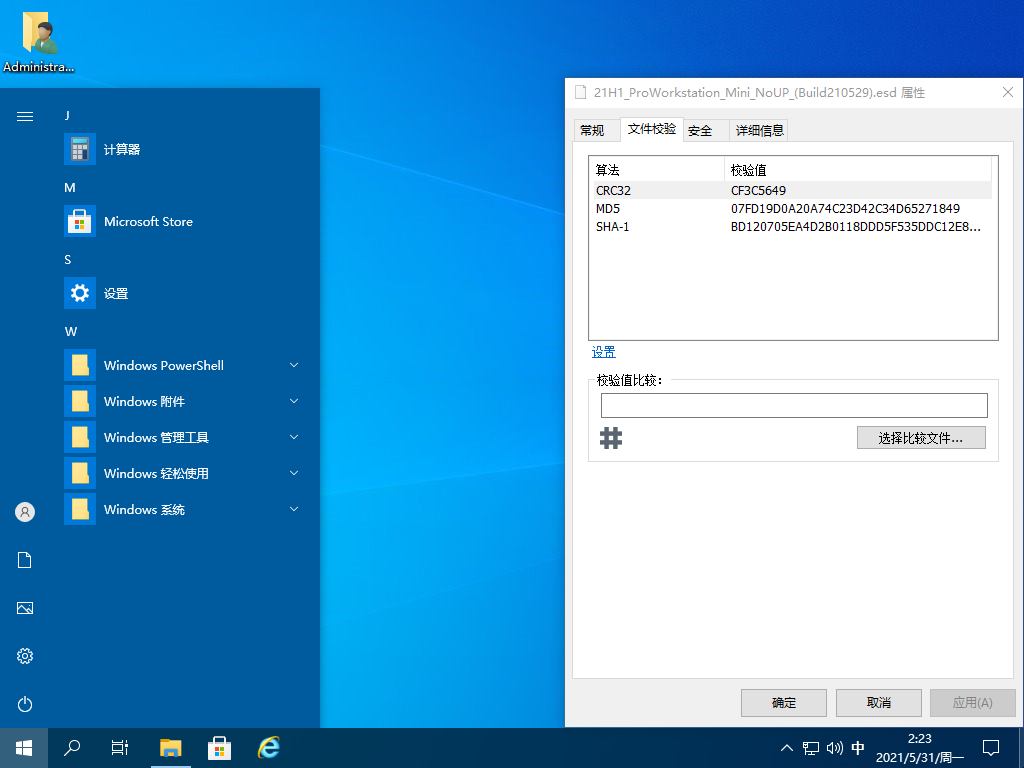
Task: Open the 设置 link above the comparison box
Action: (603, 352)
